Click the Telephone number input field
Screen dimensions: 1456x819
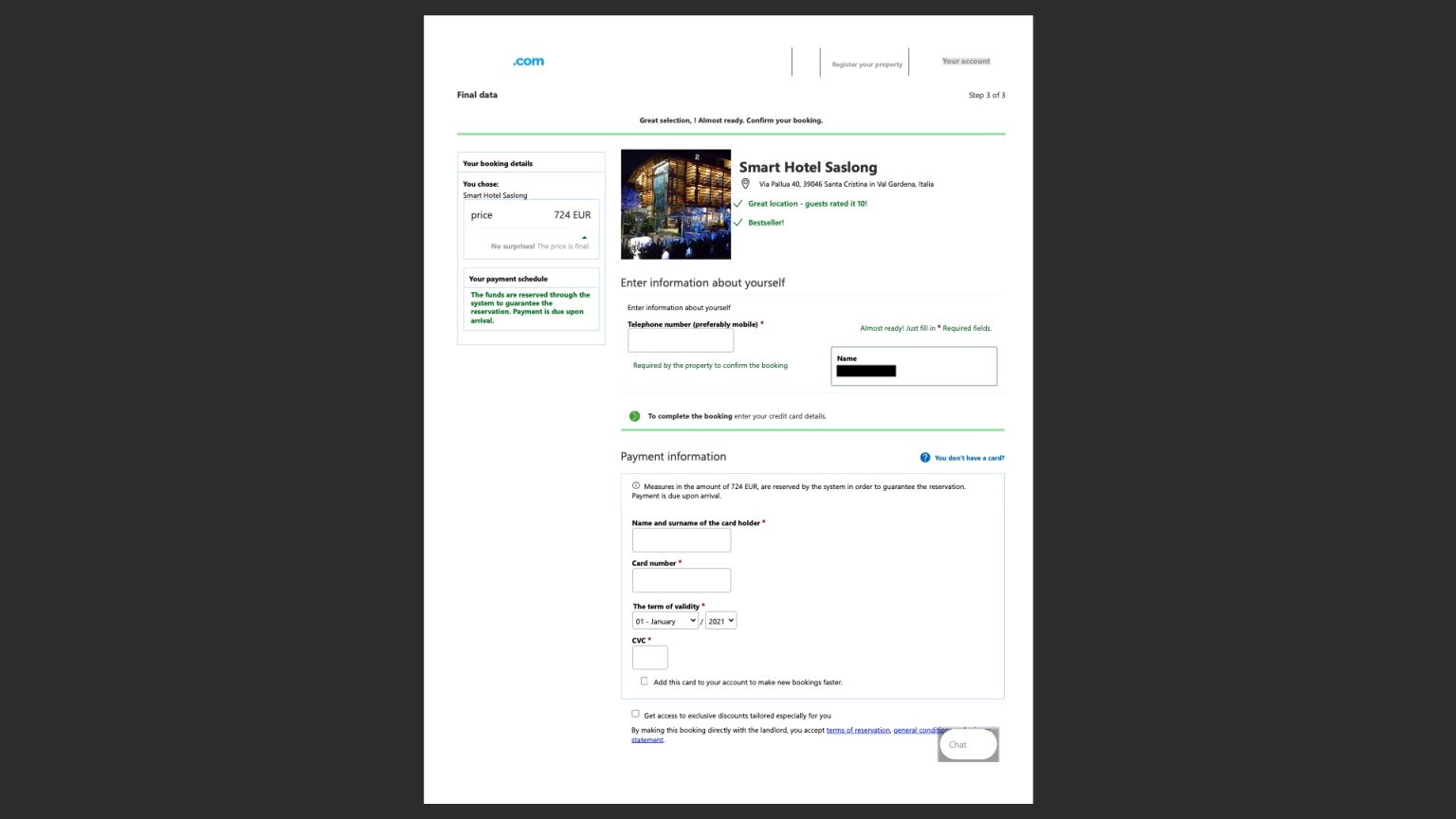click(681, 340)
